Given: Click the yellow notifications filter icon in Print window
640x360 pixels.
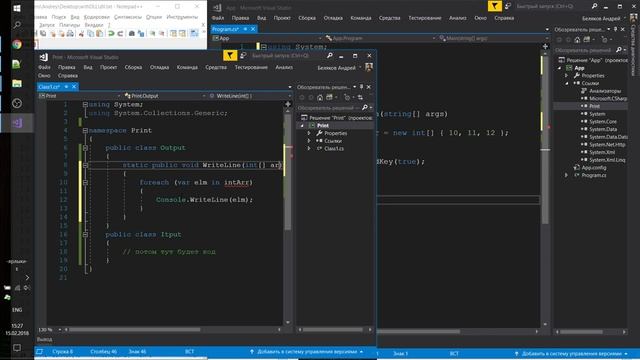Looking at the screenshot, I should [230, 56].
